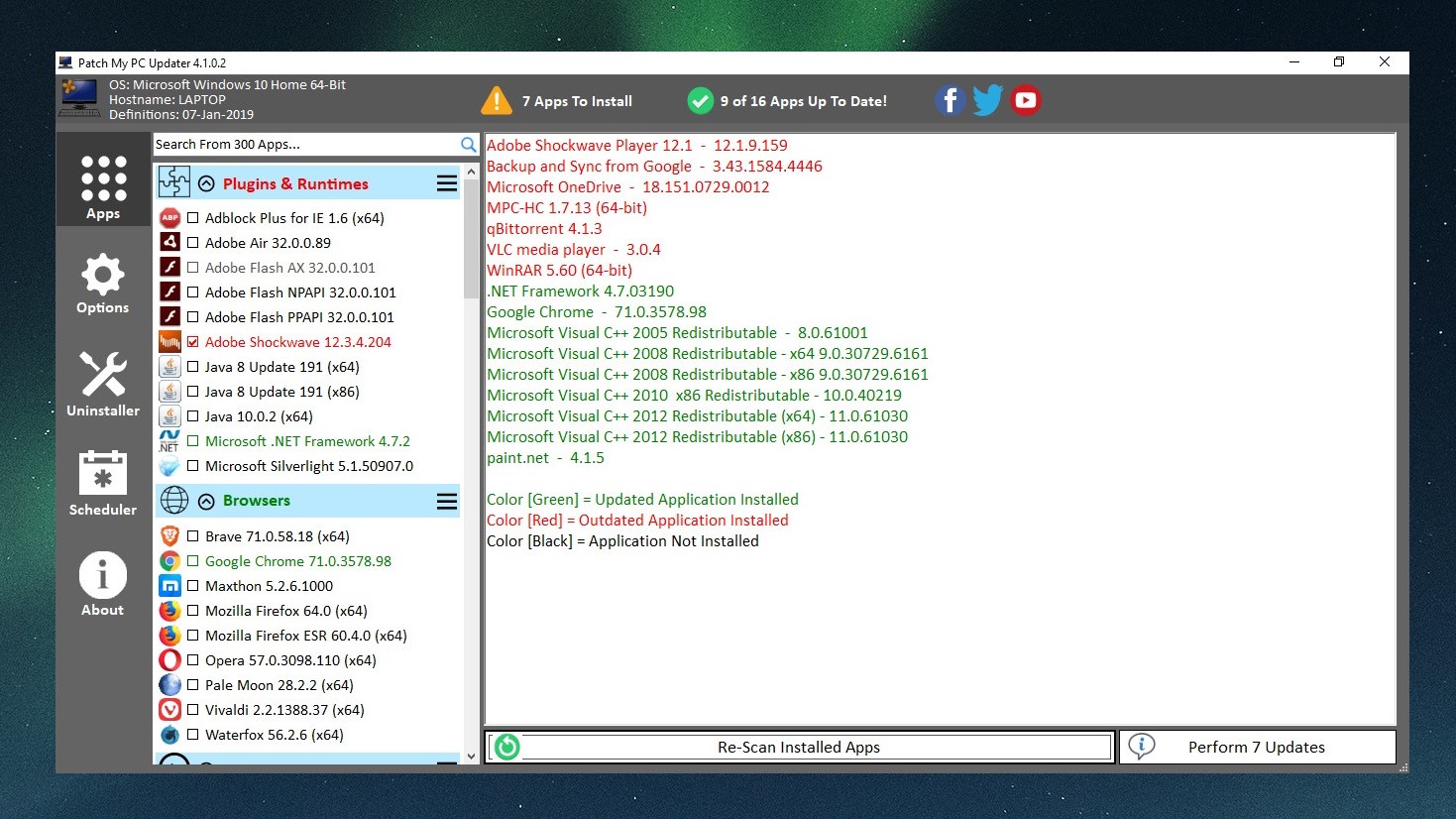The image size is (1456, 819).
Task: Open the About section
Action: pos(103,584)
